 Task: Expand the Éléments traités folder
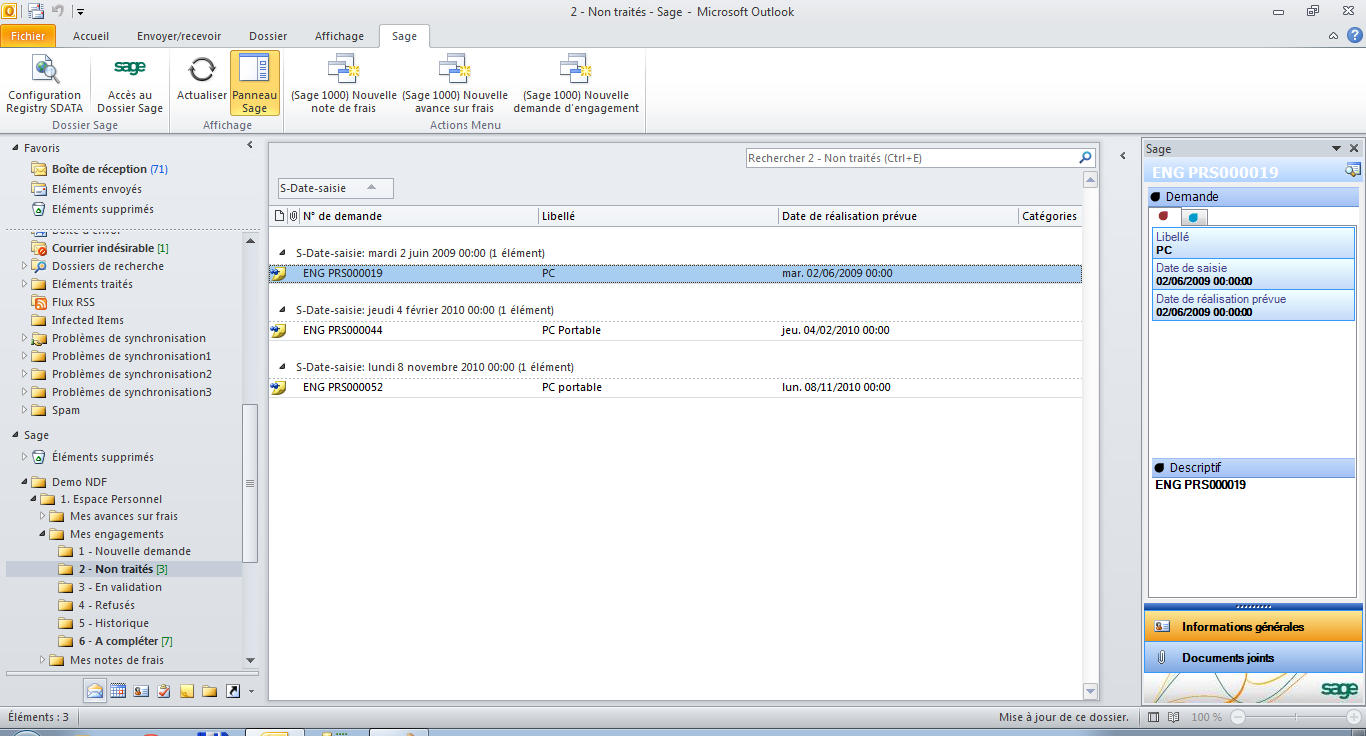coord(26,284)
